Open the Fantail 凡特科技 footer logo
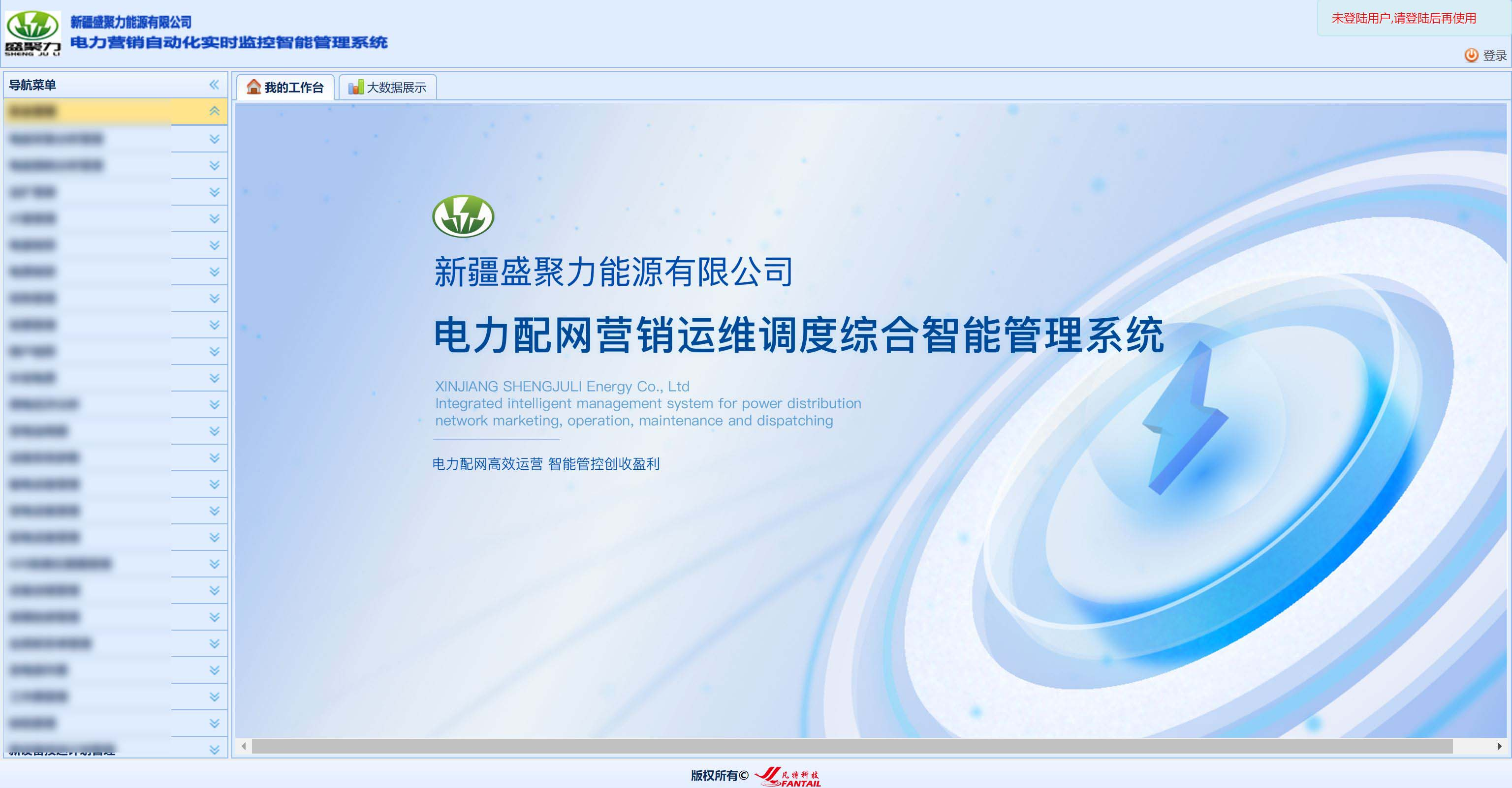The width and height of the screenshot is (1512, 788). point(787,776)
